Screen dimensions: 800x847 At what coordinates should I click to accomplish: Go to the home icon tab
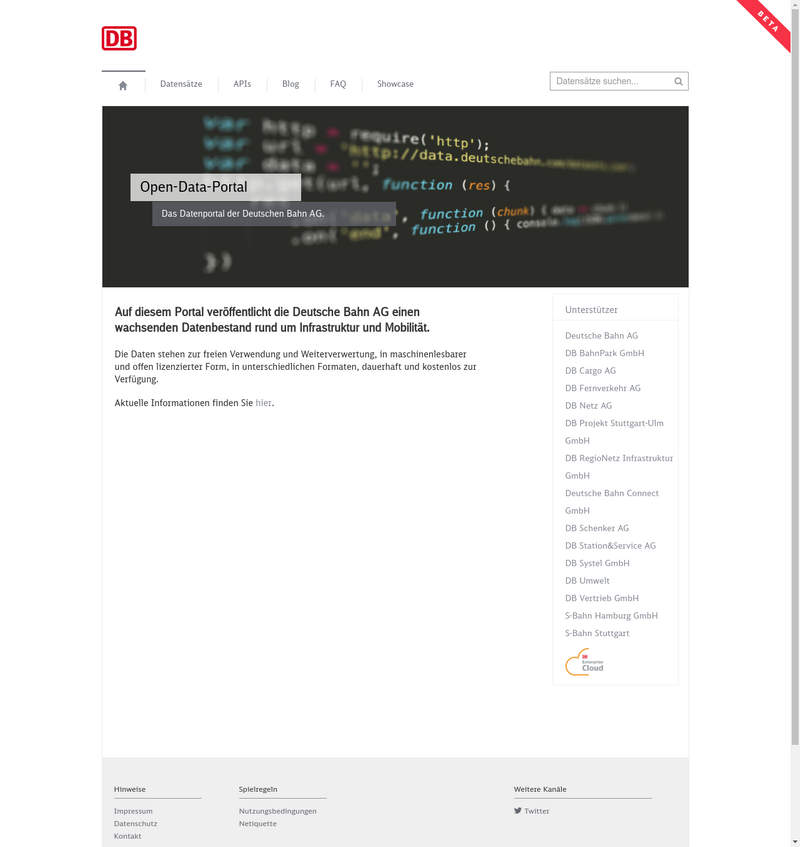pos(123,85)
